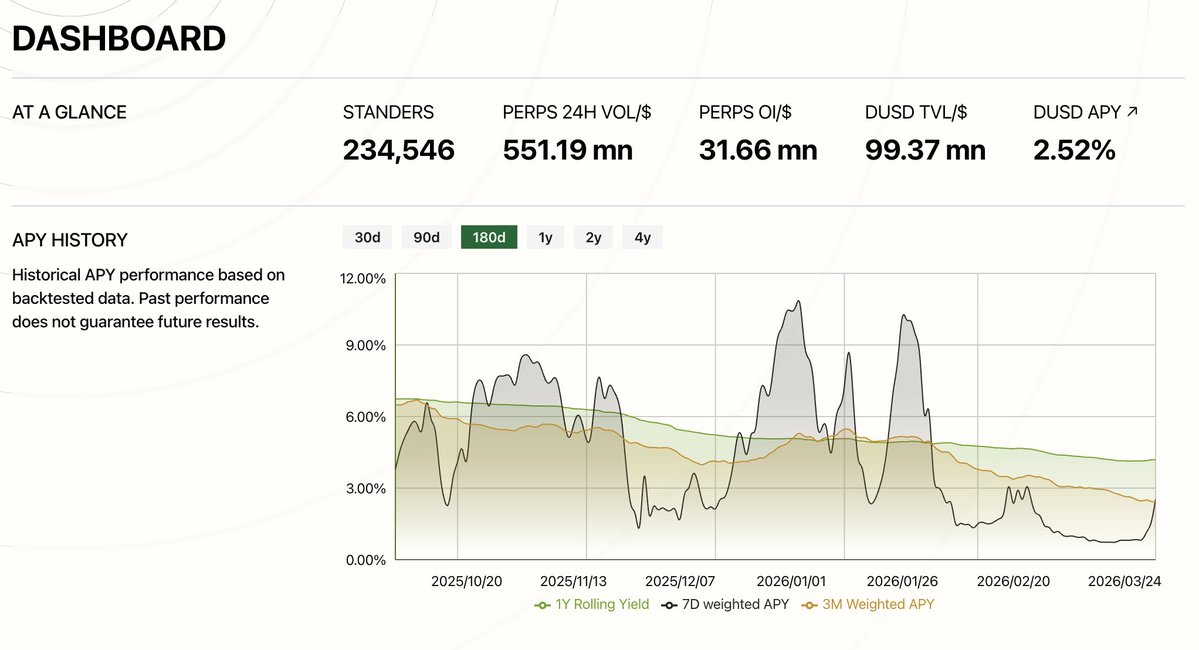
Task: Click the STANDERS count 234,546
Action: (x=398, y=150)
